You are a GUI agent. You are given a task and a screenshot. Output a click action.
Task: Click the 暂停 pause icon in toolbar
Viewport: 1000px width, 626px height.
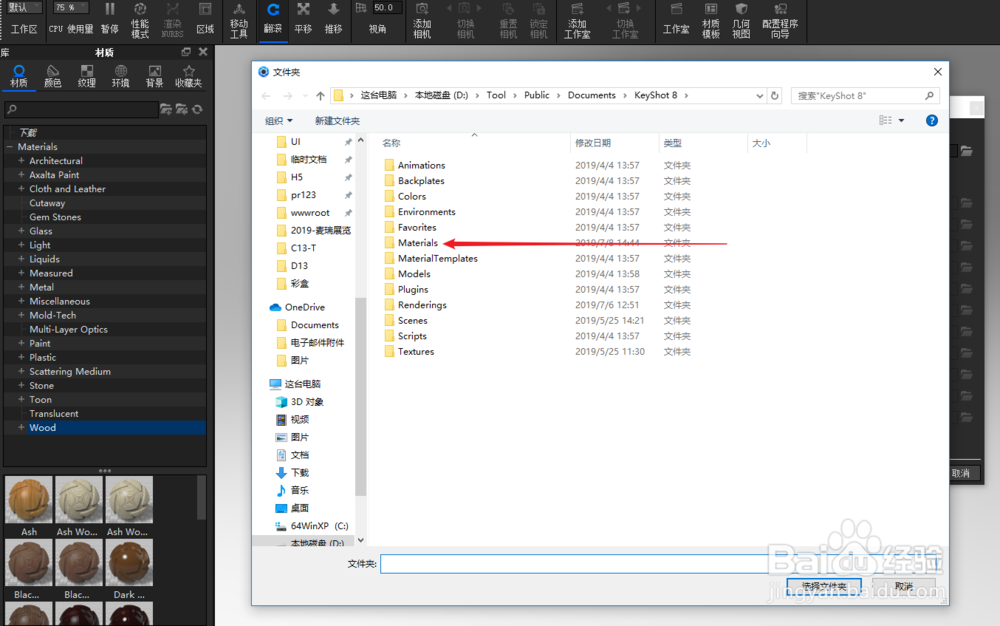pyautogui.click(x=110, y=18)
